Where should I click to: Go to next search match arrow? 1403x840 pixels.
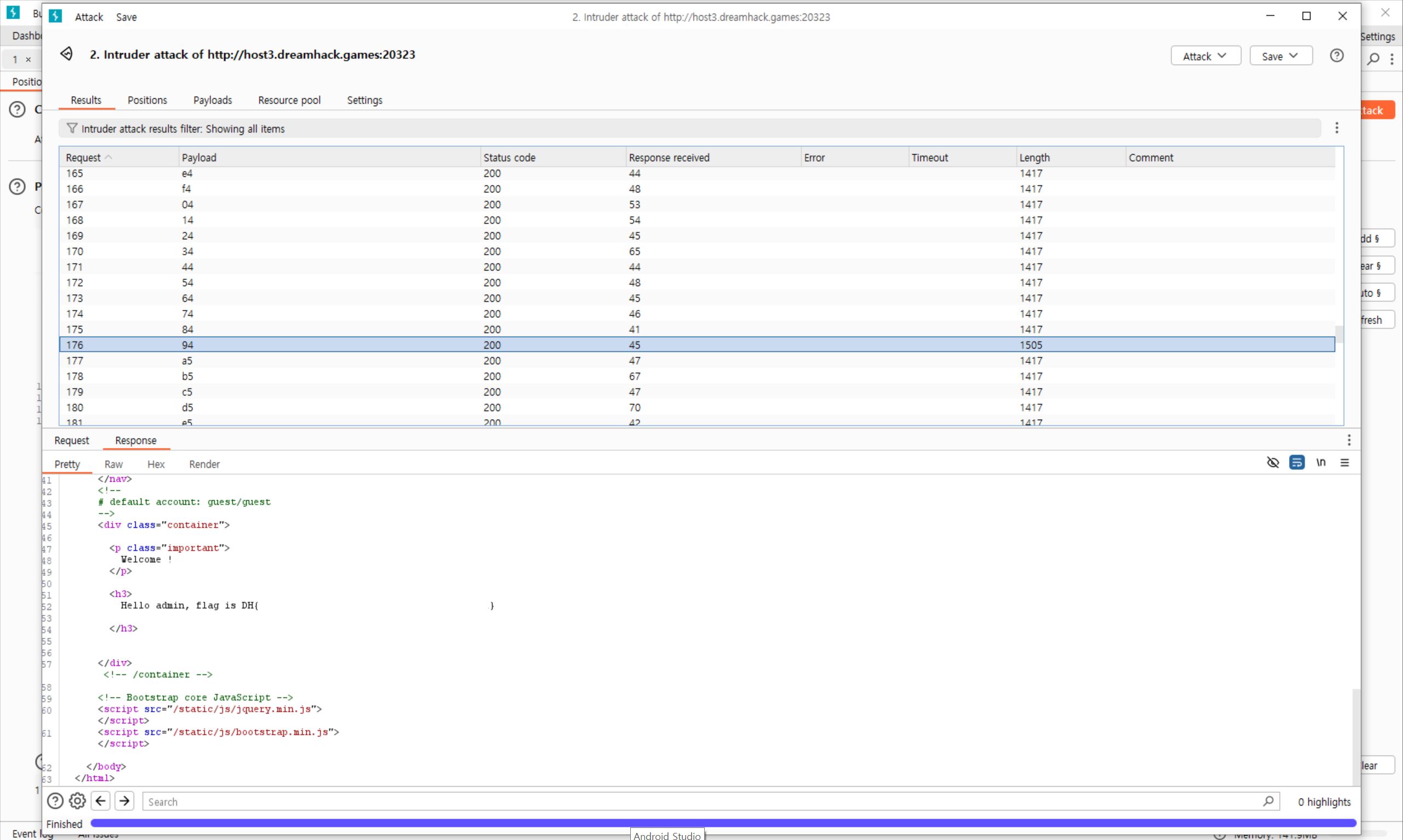tap(124, 801)
